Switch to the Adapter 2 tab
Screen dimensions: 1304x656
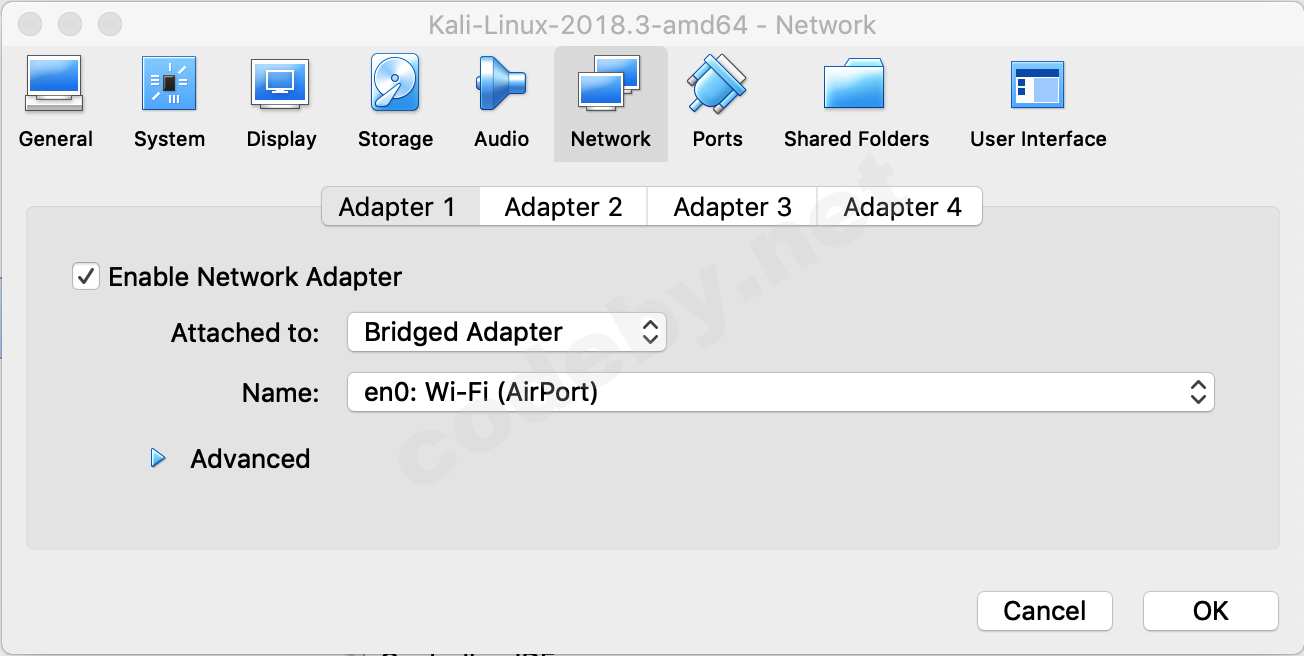coord(563,207)
